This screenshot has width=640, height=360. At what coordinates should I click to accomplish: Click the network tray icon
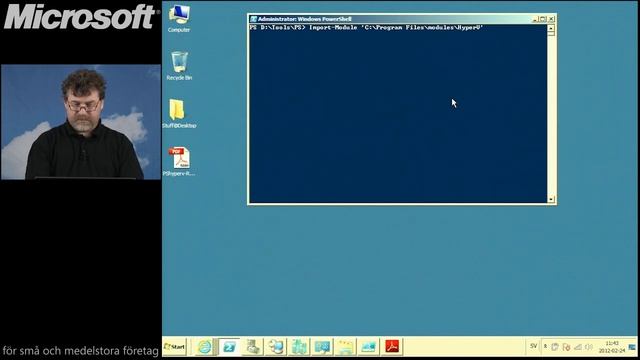pos(578,347)
